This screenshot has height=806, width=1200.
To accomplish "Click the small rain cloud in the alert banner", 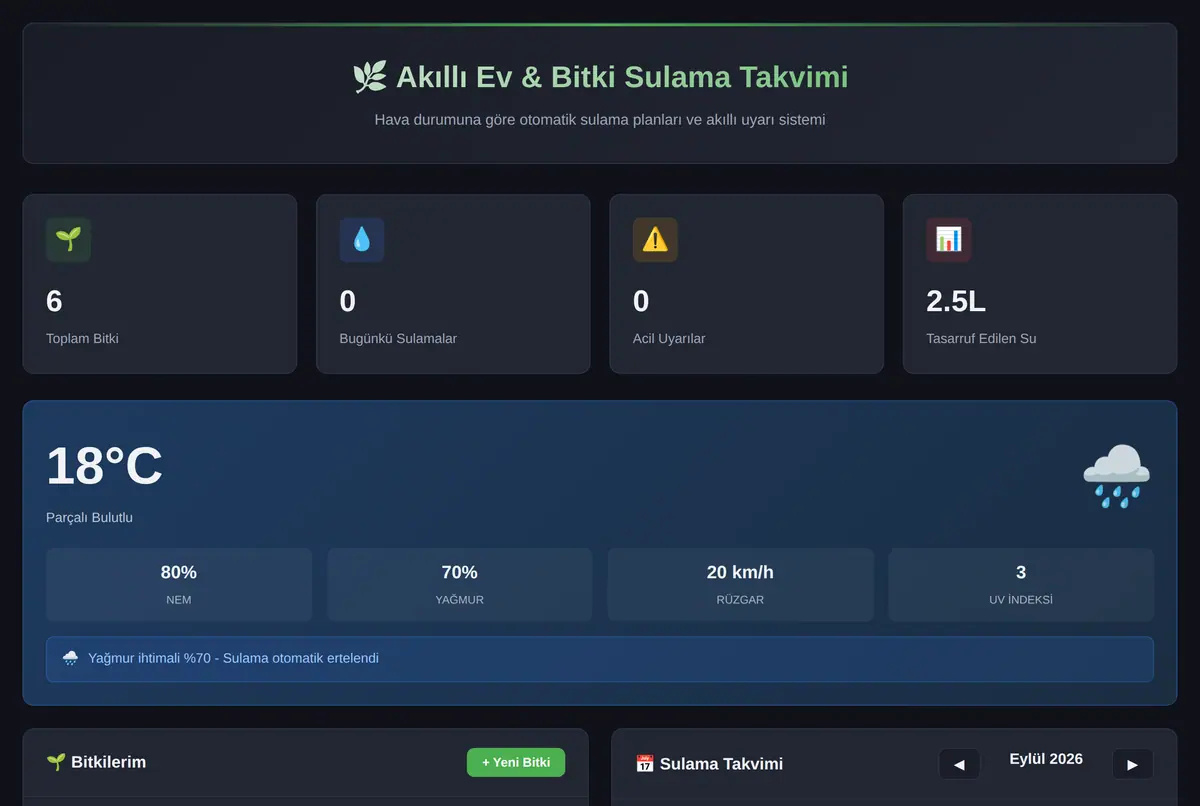I will point(71,658).
